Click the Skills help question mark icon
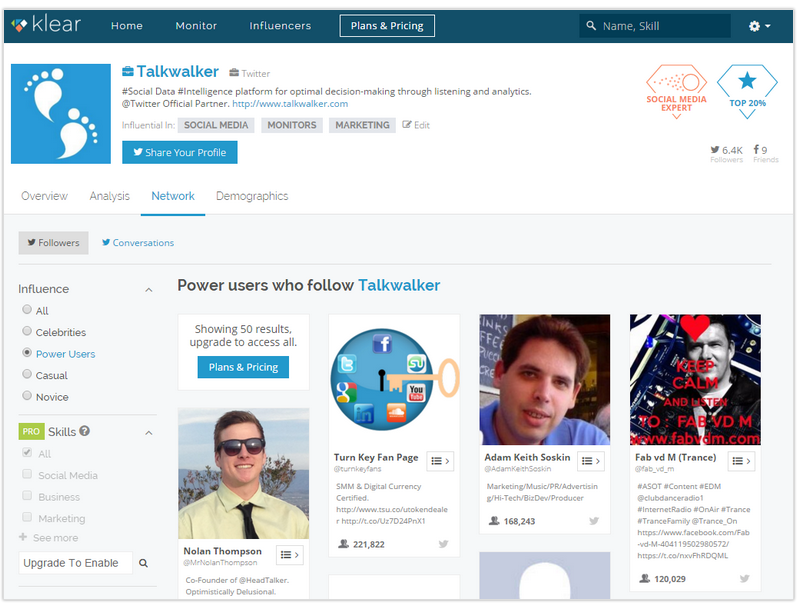 point(85,431)
